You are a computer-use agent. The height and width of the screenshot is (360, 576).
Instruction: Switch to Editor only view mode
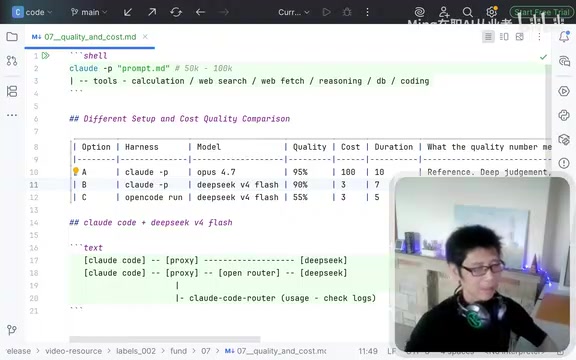488,37
